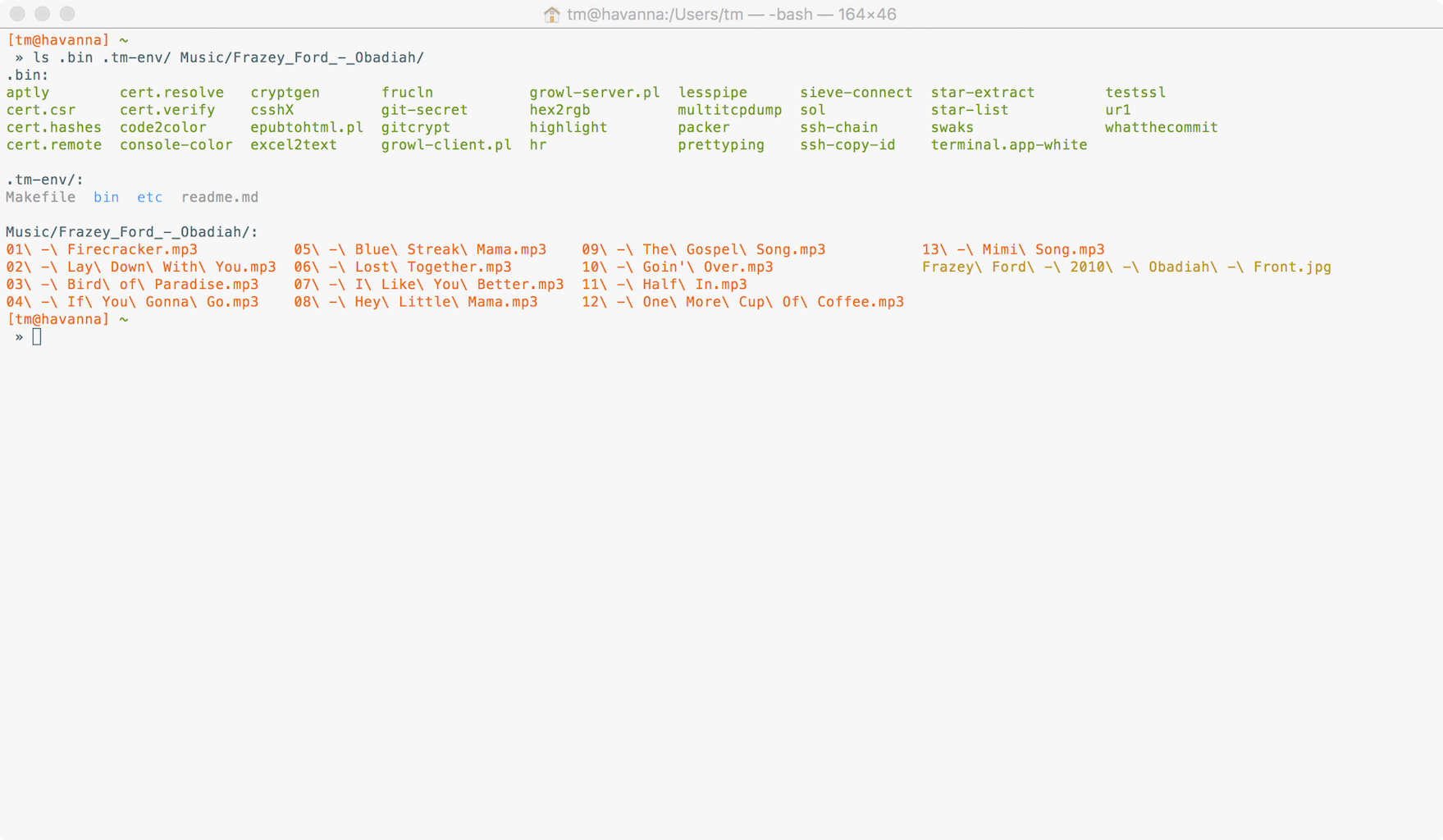Image resolution: width=1443 pixels, height=840 pixels.
Task: Click the terminal.app-white entry
Action: (x=1008, y=144)
